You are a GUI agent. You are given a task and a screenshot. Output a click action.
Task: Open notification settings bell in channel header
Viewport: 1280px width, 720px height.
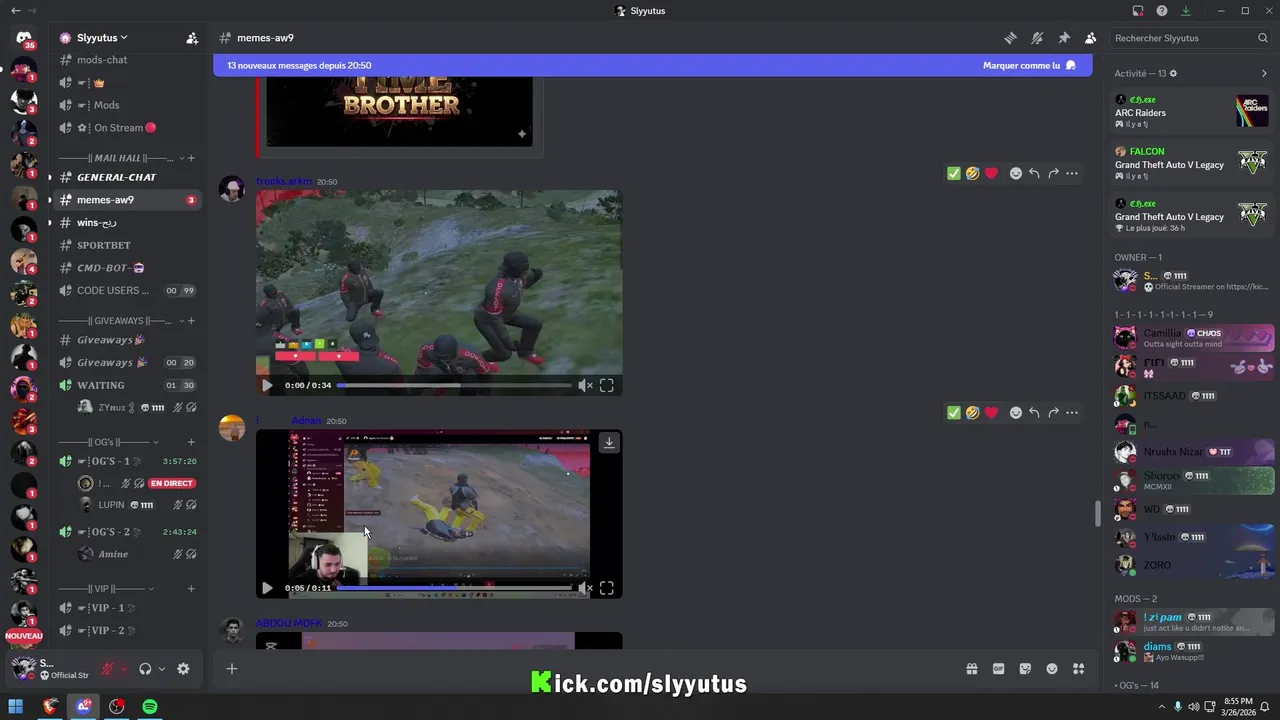point(1037,38)
